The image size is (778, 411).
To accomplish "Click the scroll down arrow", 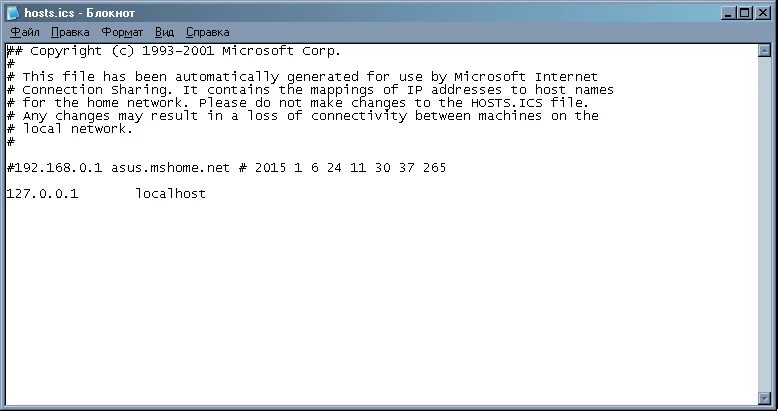I will [x=764, y=397].
